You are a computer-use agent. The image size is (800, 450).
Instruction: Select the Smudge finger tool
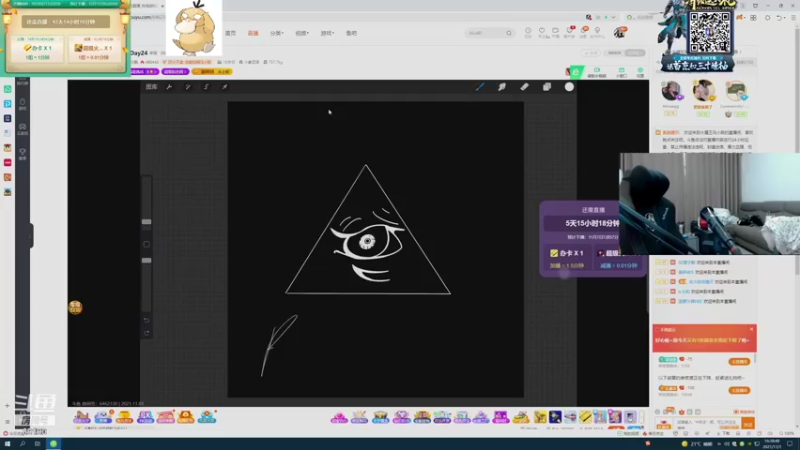pos(502,87)
